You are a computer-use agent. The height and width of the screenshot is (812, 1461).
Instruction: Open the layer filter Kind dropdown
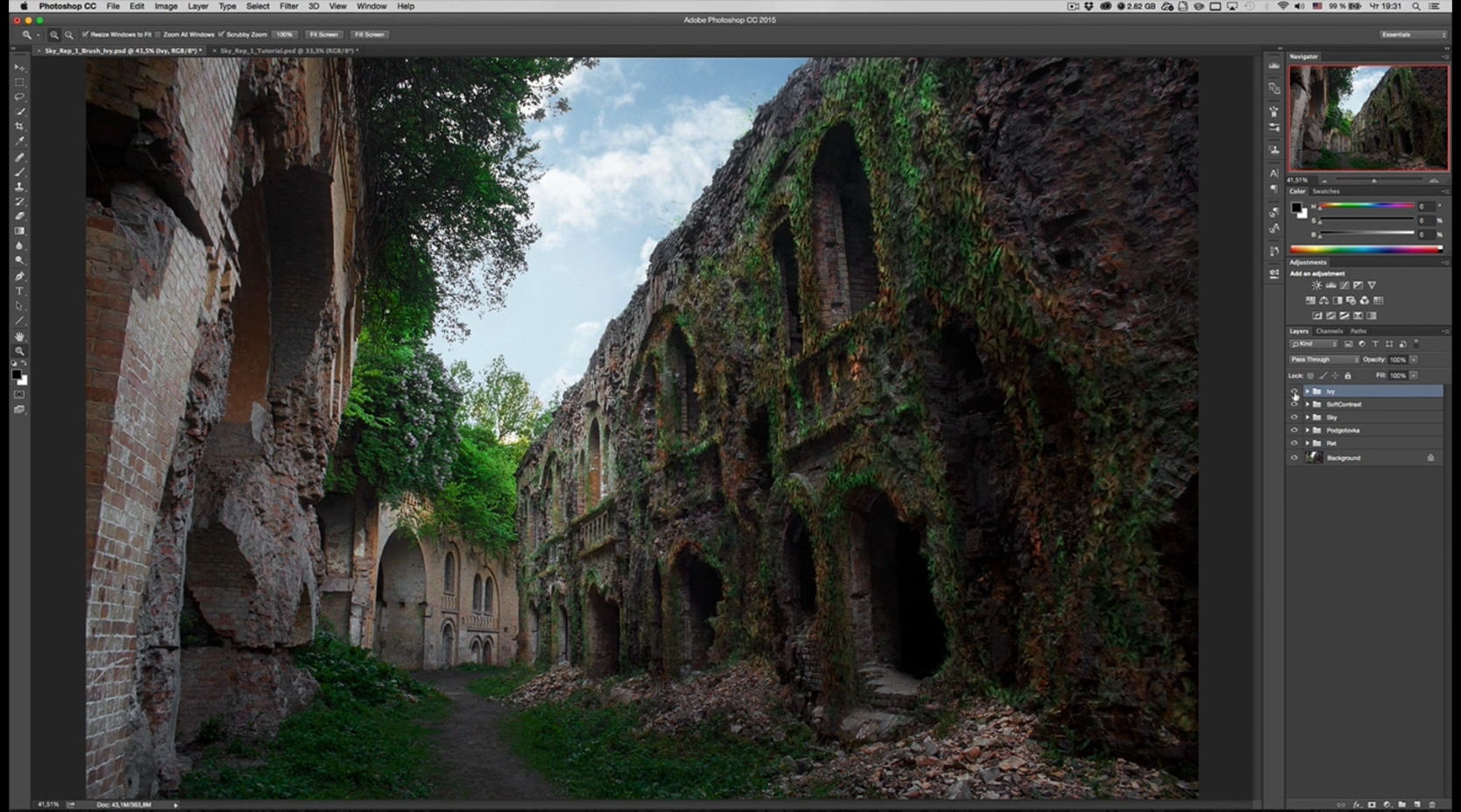[1313, 344]
